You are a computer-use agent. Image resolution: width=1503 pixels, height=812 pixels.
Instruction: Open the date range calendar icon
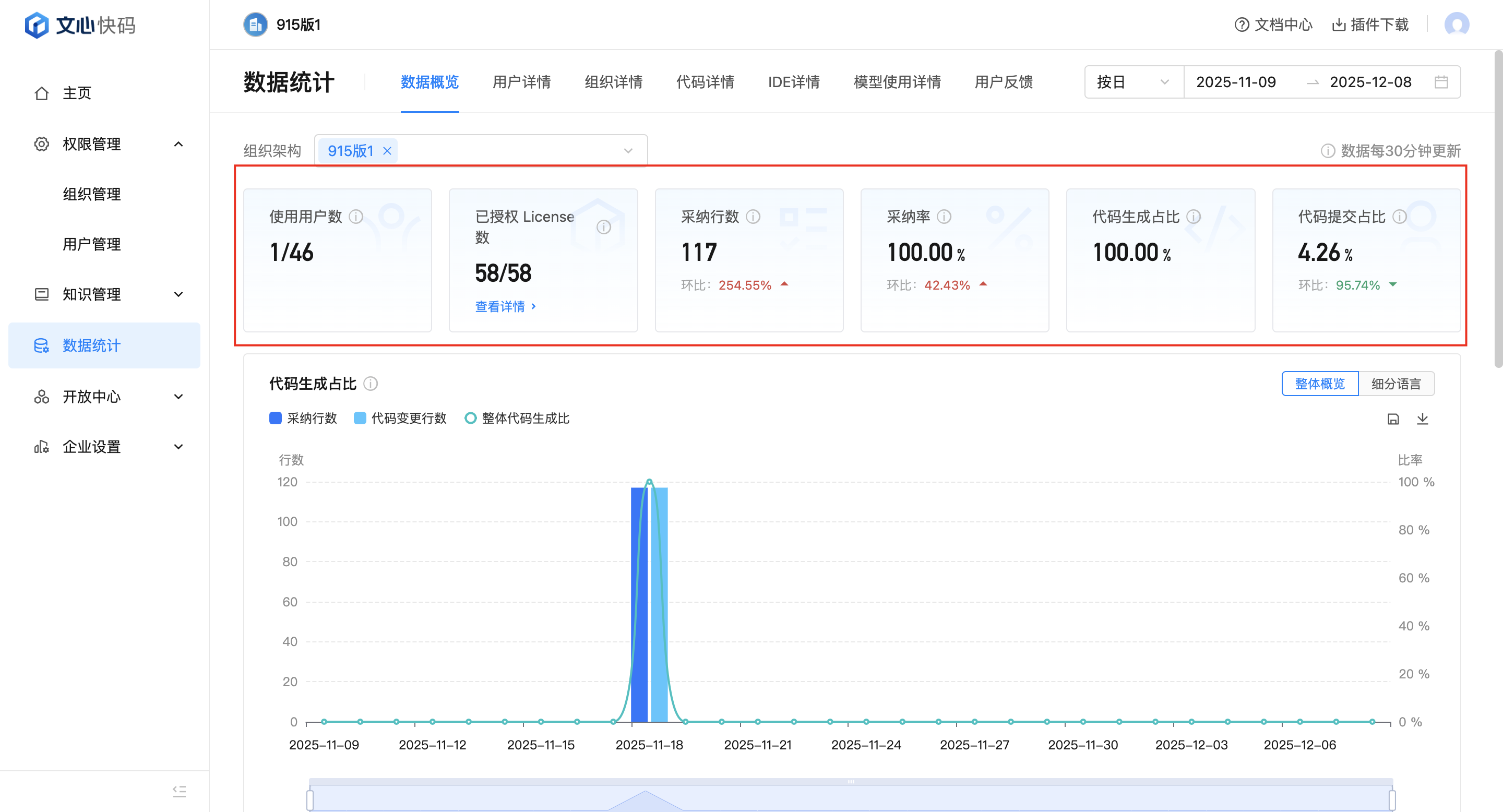click(1441, 82)
